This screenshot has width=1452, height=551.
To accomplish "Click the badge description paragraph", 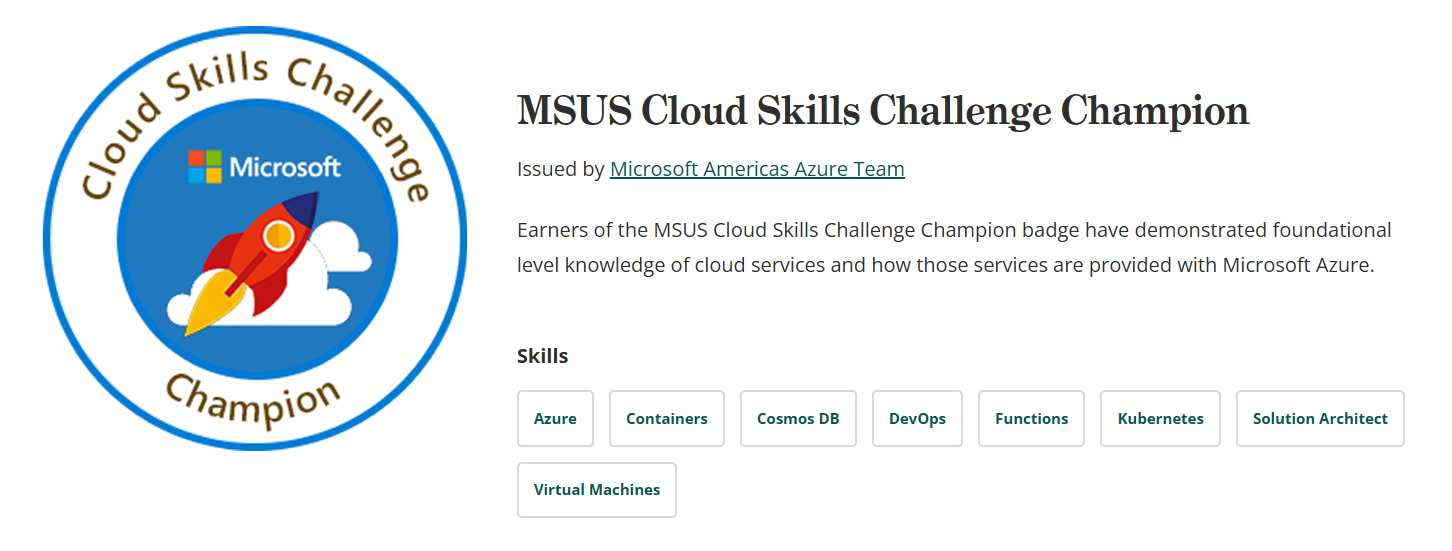I will 954,248.
